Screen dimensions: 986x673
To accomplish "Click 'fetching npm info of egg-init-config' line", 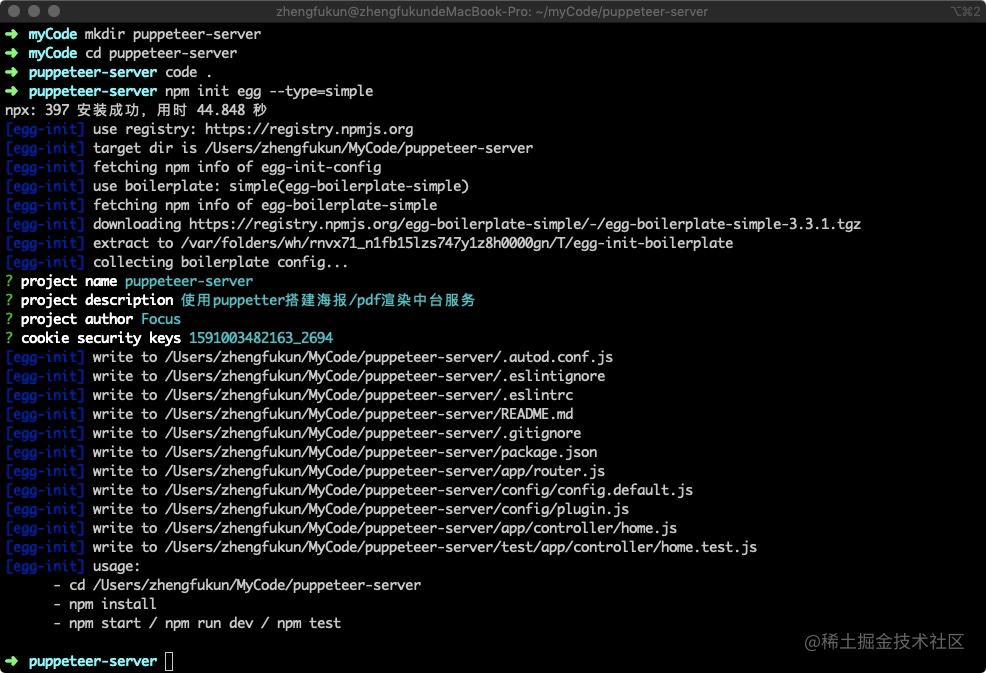I will click(193, 167).
